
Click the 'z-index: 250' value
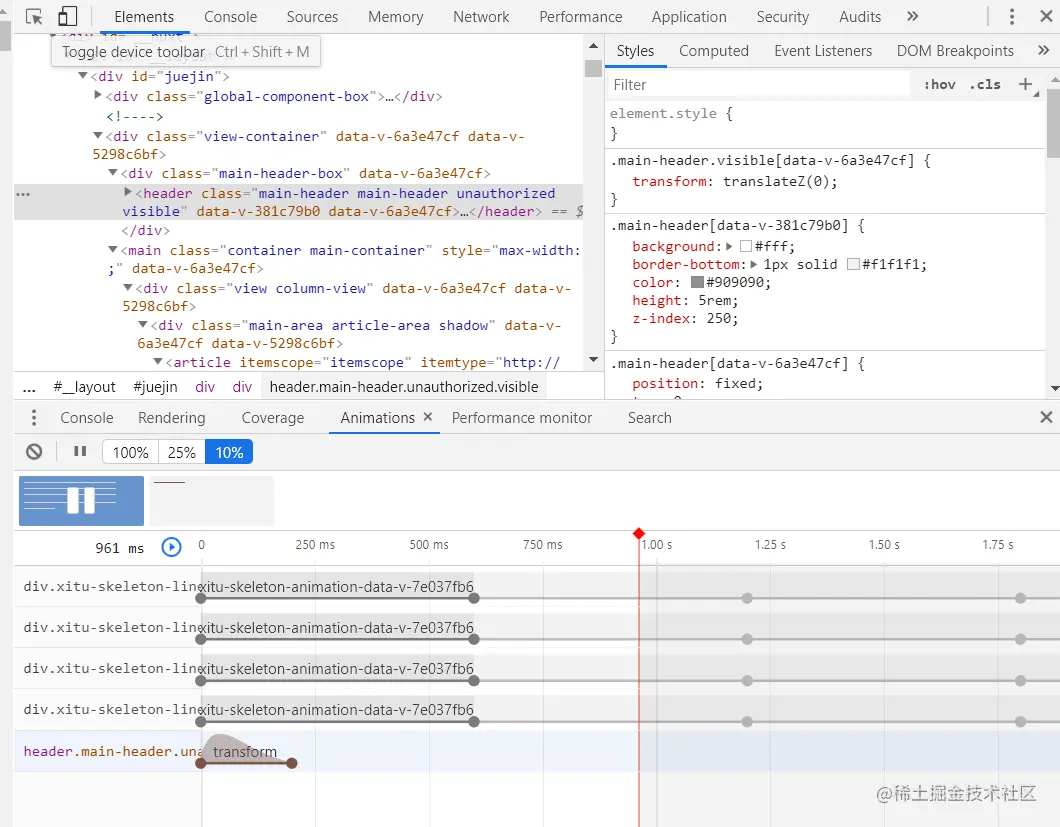coord(719,318)
